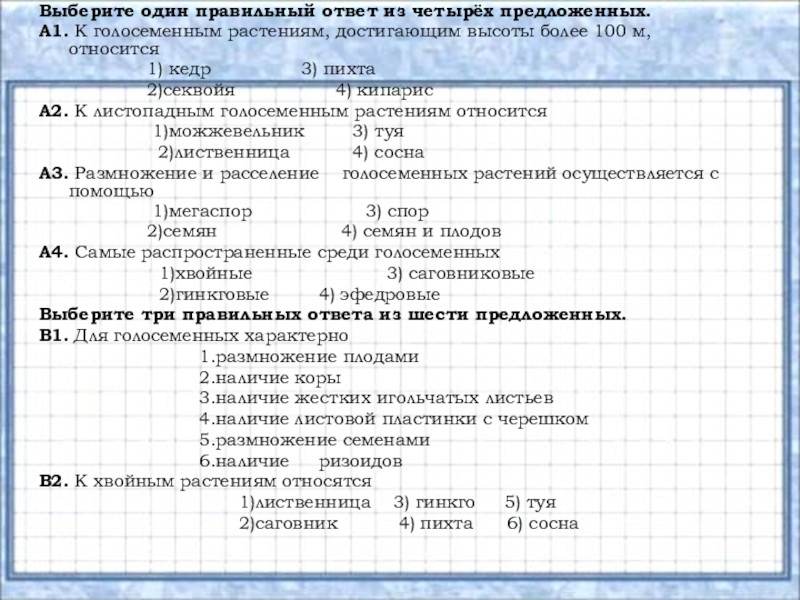Pick '2)гинкговые' in question A4
The height and width of the screenshot is (600, 800).
click(214, 294)
